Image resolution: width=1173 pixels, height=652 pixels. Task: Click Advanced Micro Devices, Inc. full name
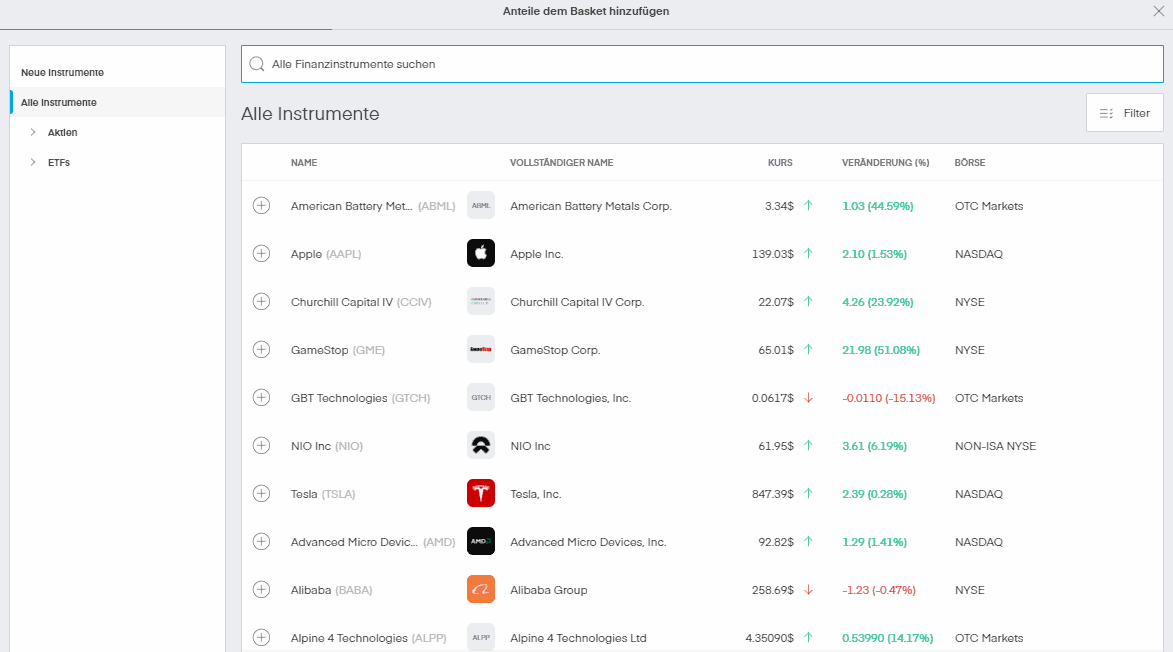pyautogui.click(x=588, y=542)
